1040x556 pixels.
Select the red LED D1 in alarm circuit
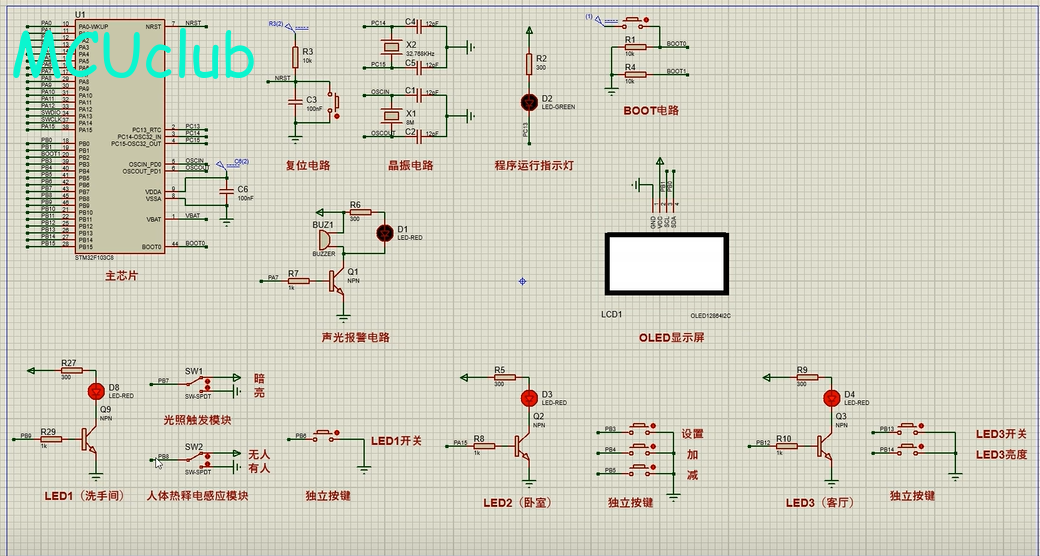385,233
